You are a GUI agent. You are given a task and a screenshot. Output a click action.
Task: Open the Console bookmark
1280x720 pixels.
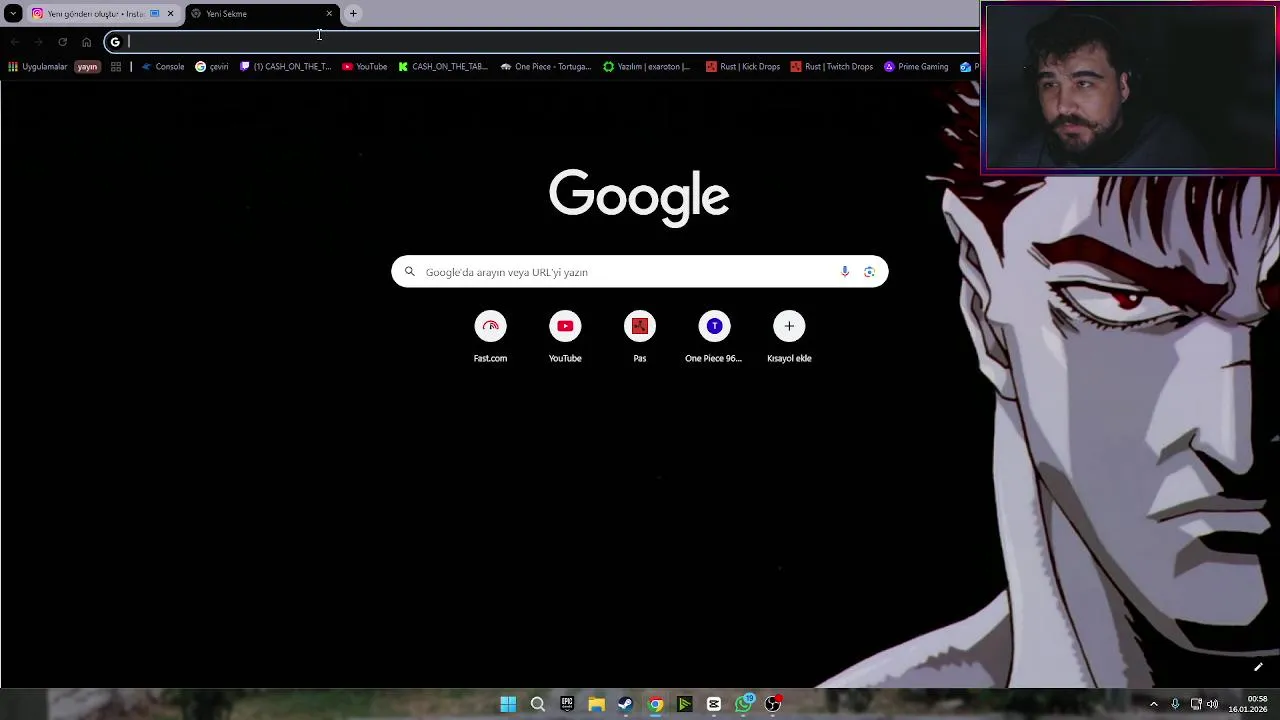163,67
